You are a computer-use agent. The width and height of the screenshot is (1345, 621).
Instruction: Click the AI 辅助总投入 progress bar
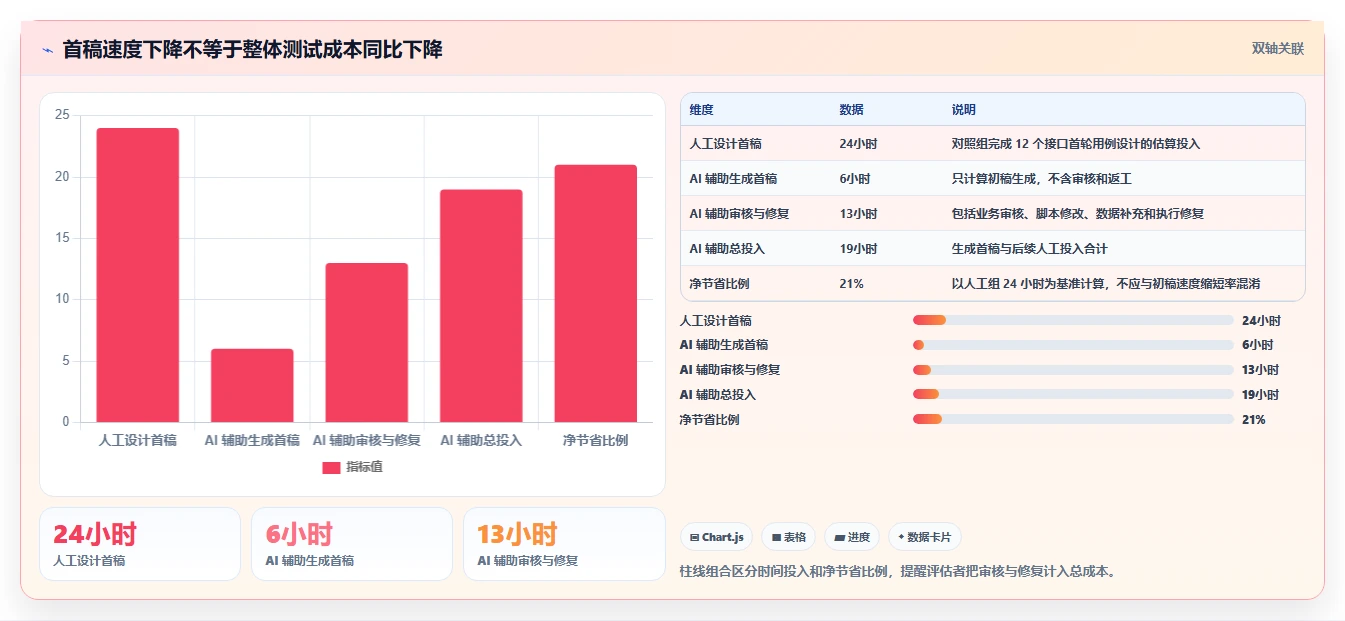[1073, 395]
